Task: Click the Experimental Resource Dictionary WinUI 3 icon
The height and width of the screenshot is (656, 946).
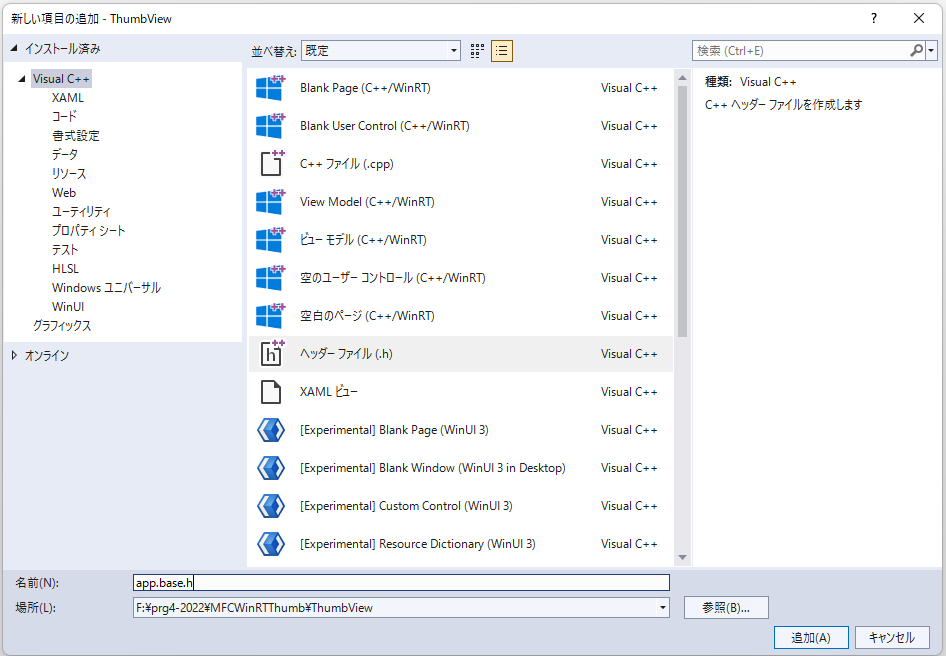Action: (x=271, y=544)
